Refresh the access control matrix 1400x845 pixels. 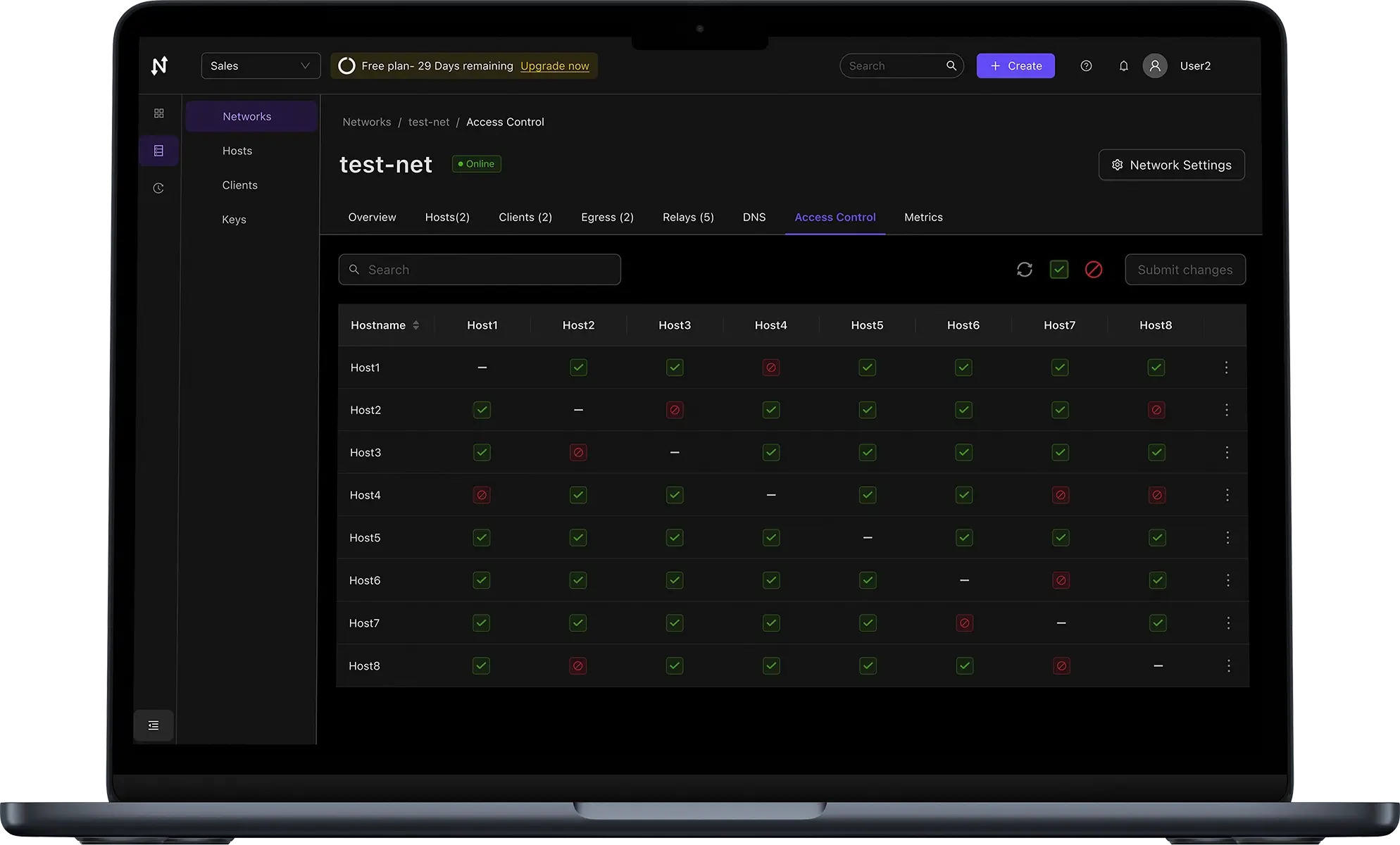click(1025, 270)
